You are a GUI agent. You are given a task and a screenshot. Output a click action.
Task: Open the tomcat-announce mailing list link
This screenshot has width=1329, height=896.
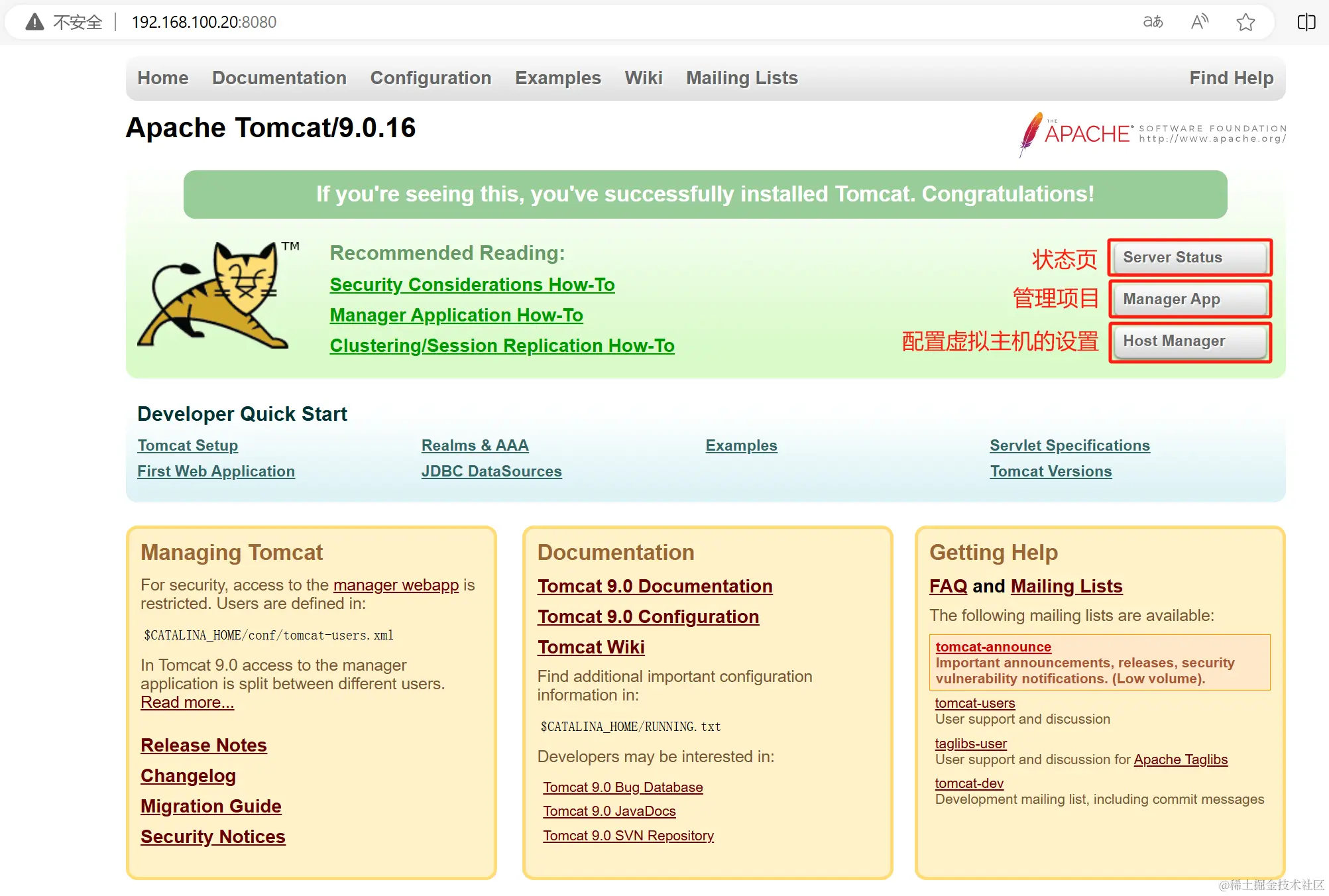[993, 647]
